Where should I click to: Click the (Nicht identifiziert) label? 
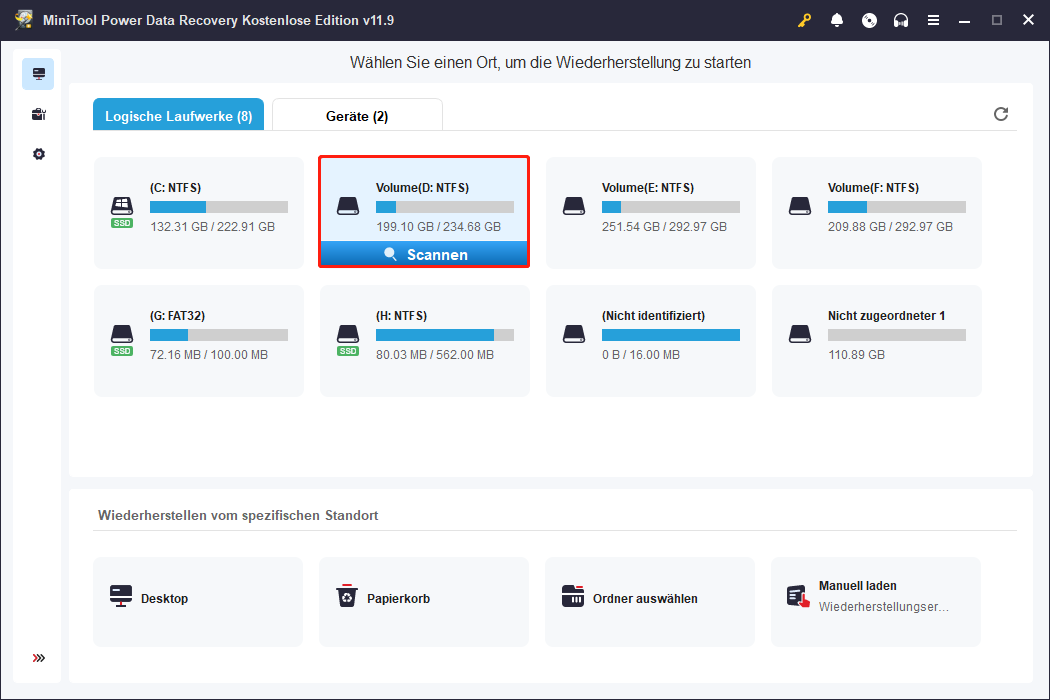(654, 316)
